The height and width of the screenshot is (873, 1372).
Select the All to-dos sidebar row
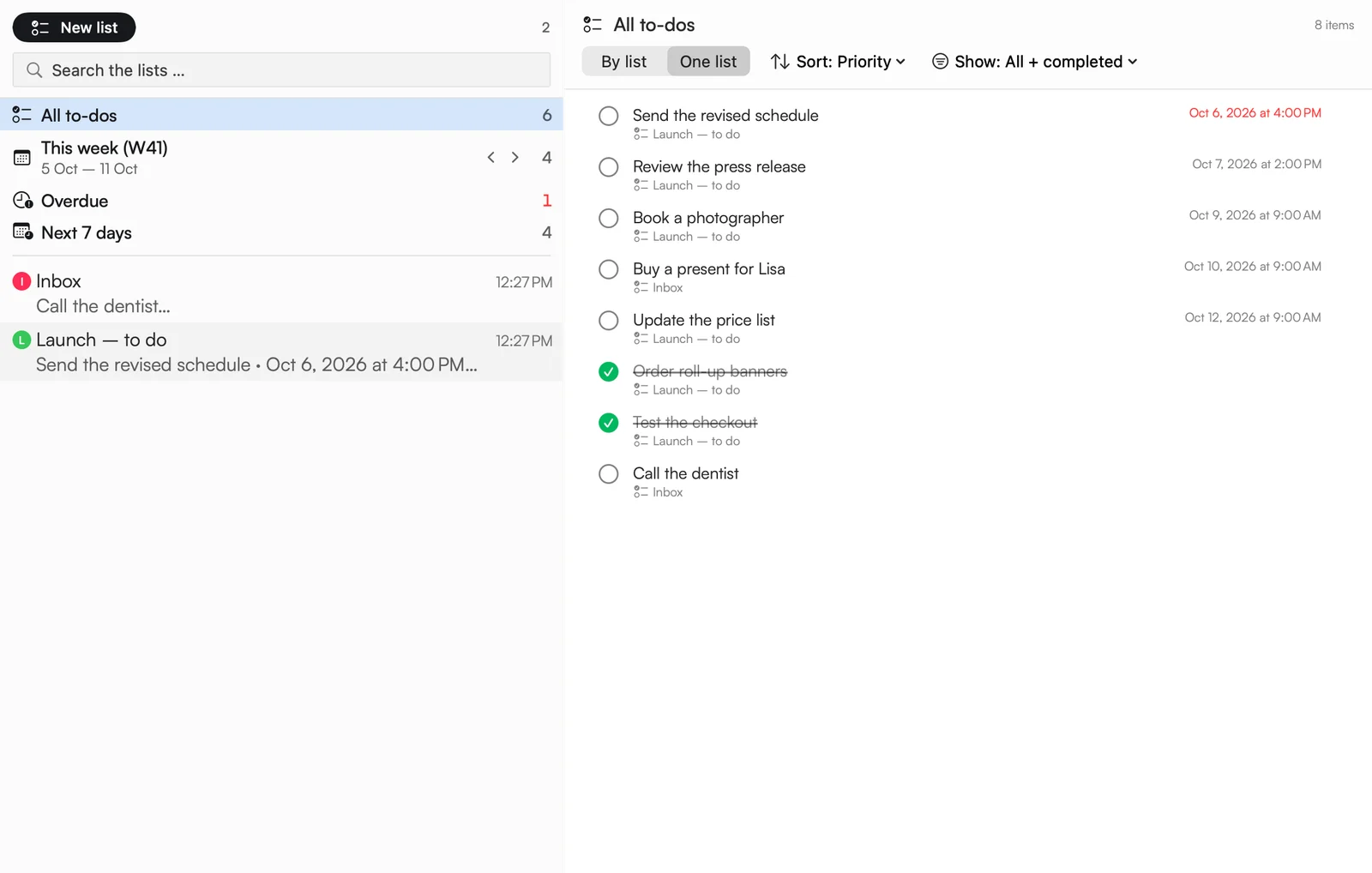tap(281, 115)
